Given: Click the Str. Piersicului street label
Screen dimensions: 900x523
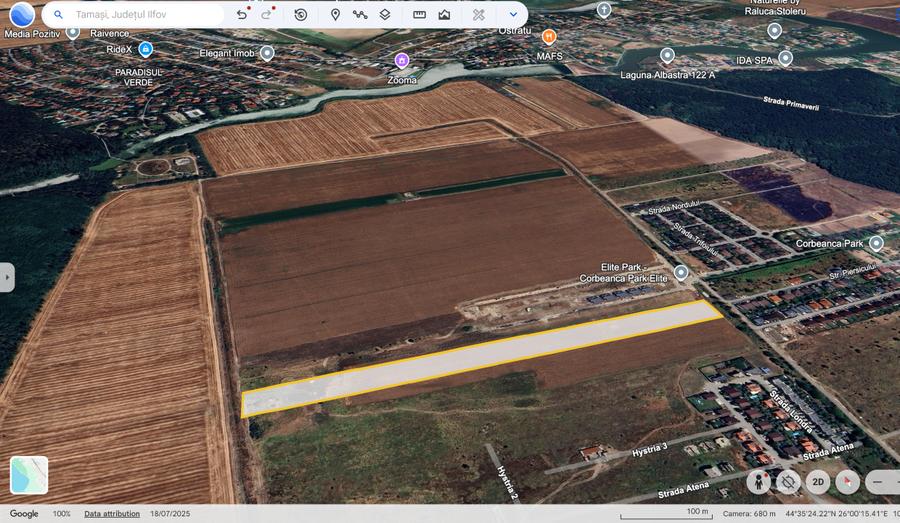Looking at the screenshot, I should click(x=852, y=272).
